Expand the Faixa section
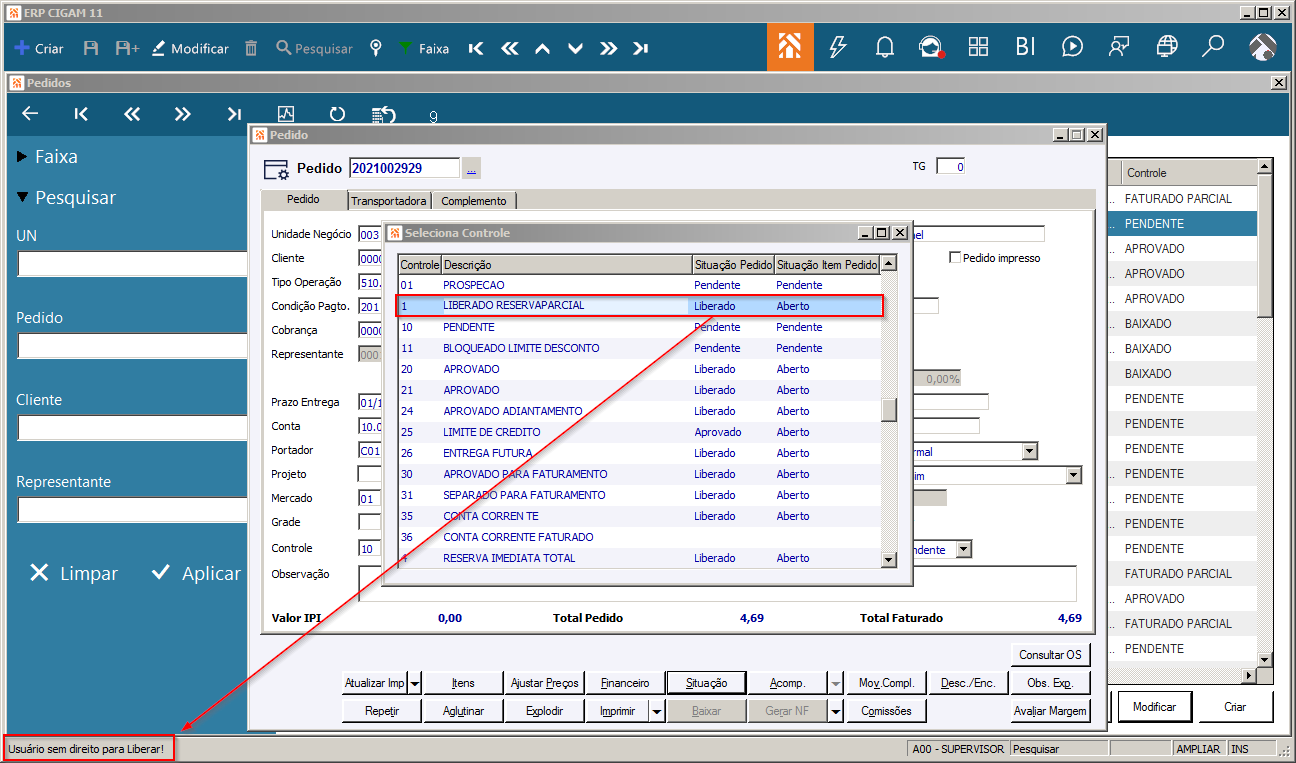The width and height of the screenshot is (1296, 763). coord(23,157)
